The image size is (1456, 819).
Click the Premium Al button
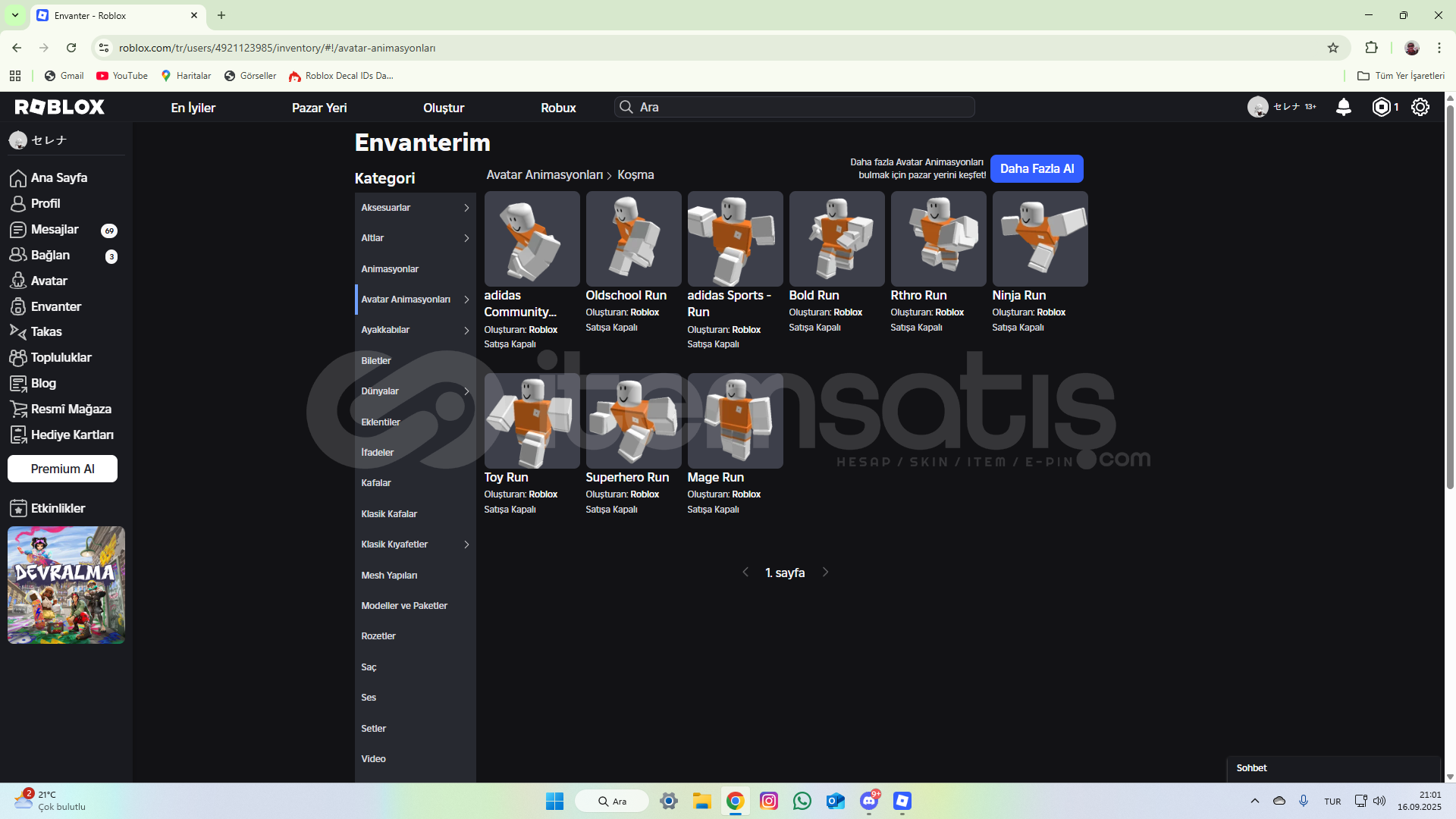coord(62,469)
